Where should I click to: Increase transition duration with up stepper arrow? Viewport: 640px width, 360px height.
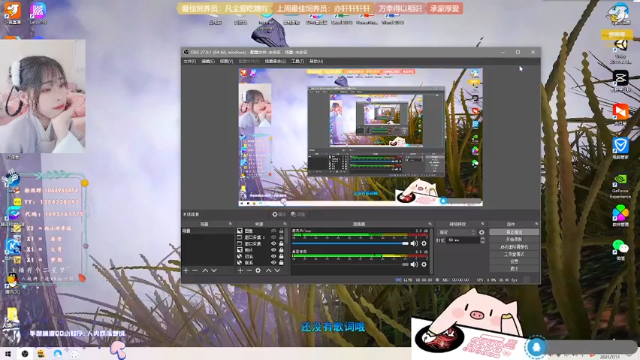pos(482,239)
